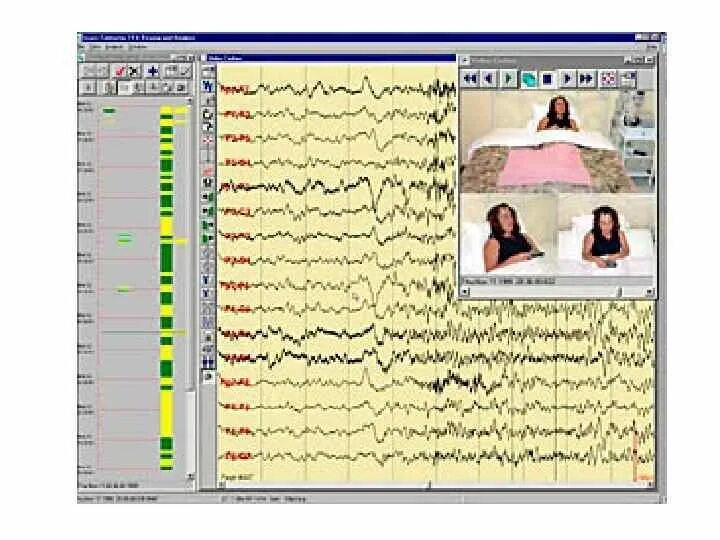Click the topmost icon in the EEG vertical toolbar

[208, 71]
